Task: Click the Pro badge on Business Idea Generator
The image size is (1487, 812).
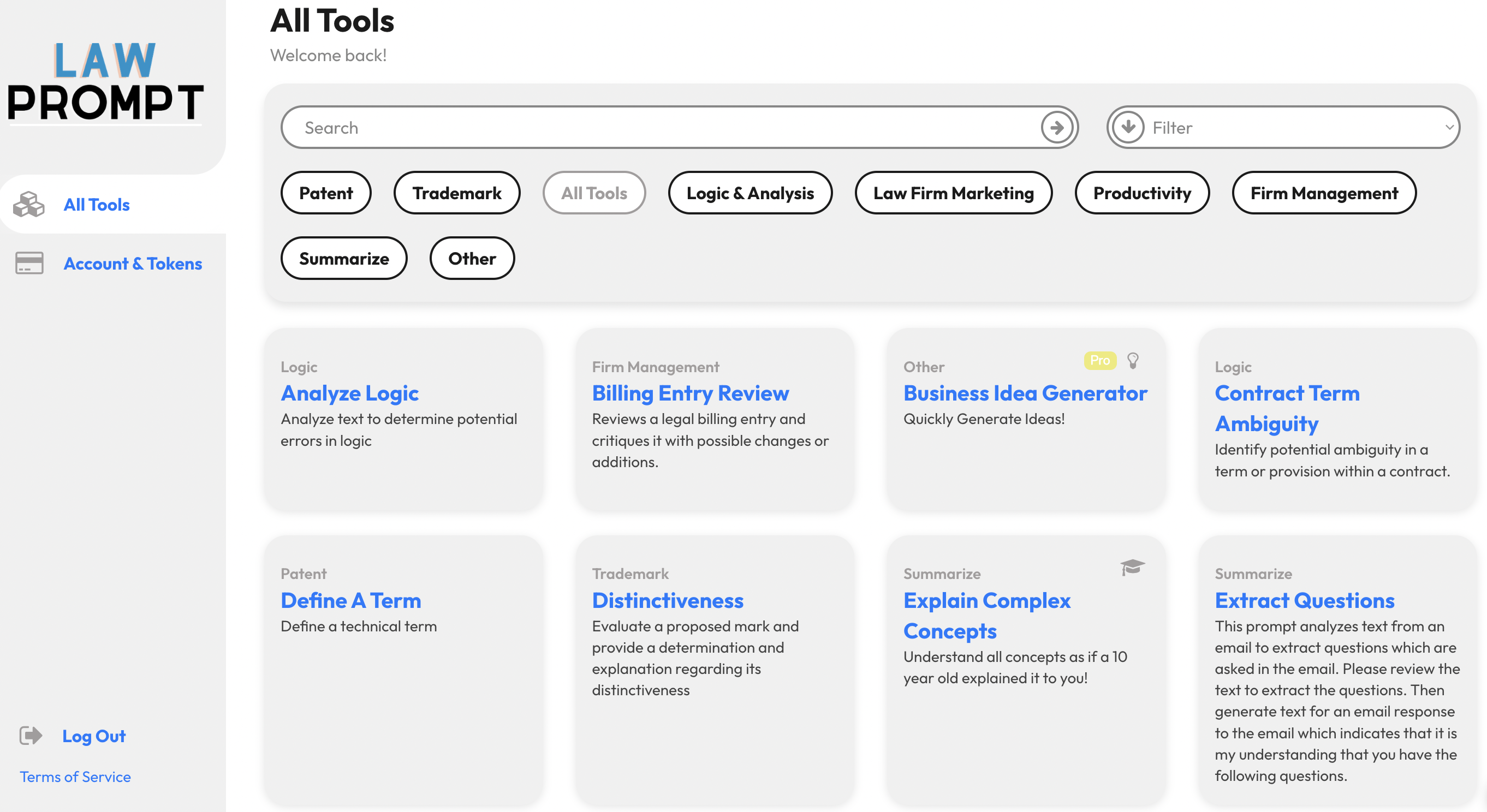Action: point(1101,361)
